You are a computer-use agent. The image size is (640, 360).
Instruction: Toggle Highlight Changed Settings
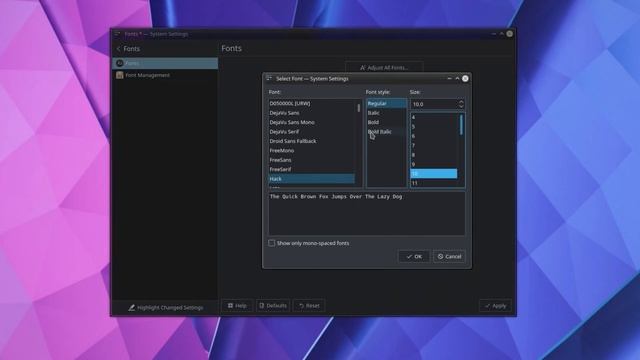[x=165, y=307]
